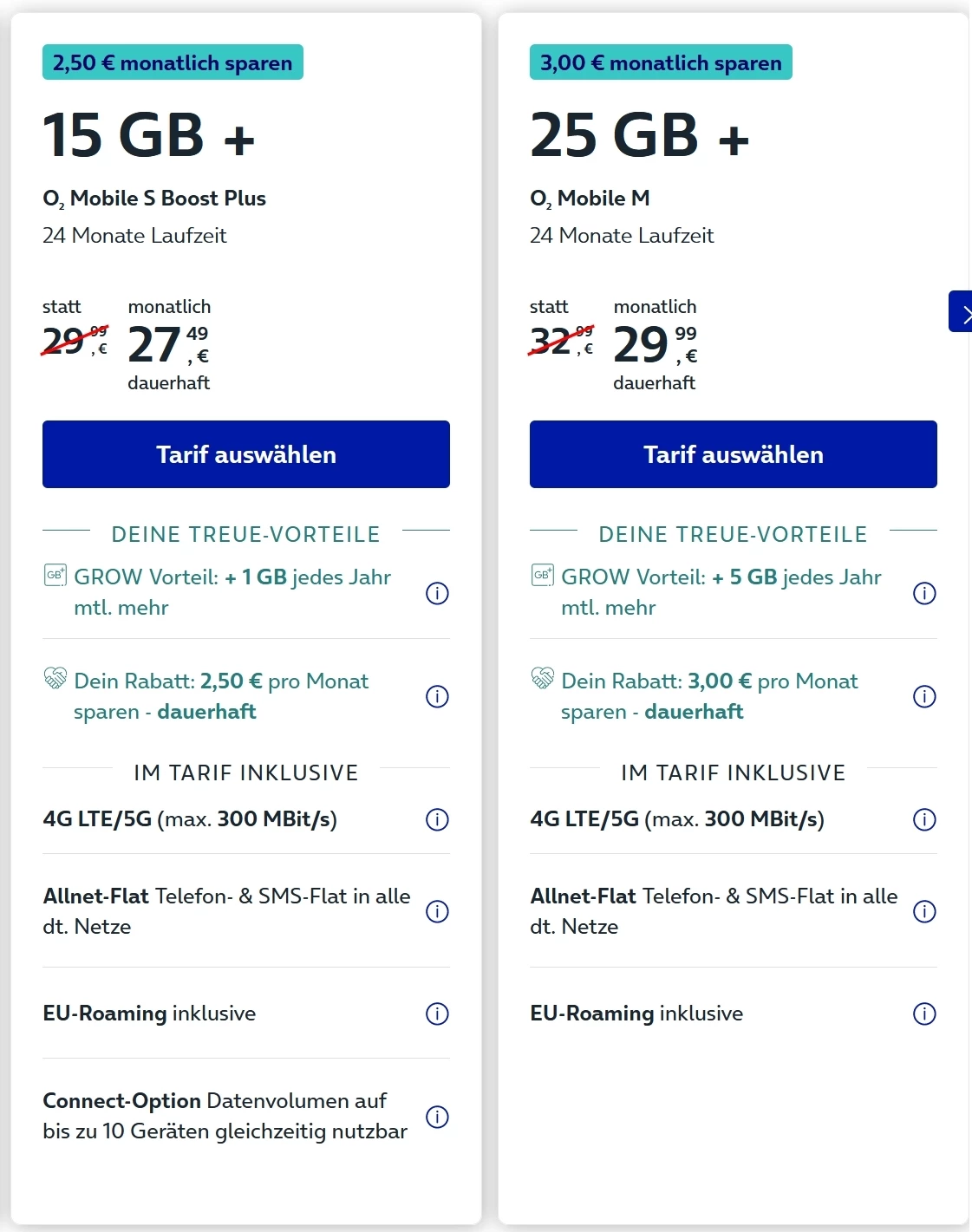Image resolution: width=972 pixels, height=1232 pixels.
Task: Click the 15 GB + plan heading
Action: click(x=149, y=136)
